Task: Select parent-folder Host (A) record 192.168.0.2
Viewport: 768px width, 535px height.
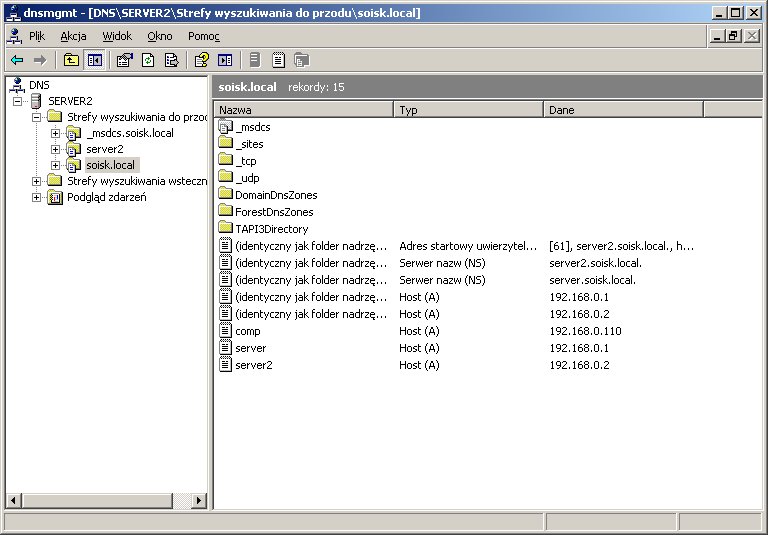Action: coord(414,314)
